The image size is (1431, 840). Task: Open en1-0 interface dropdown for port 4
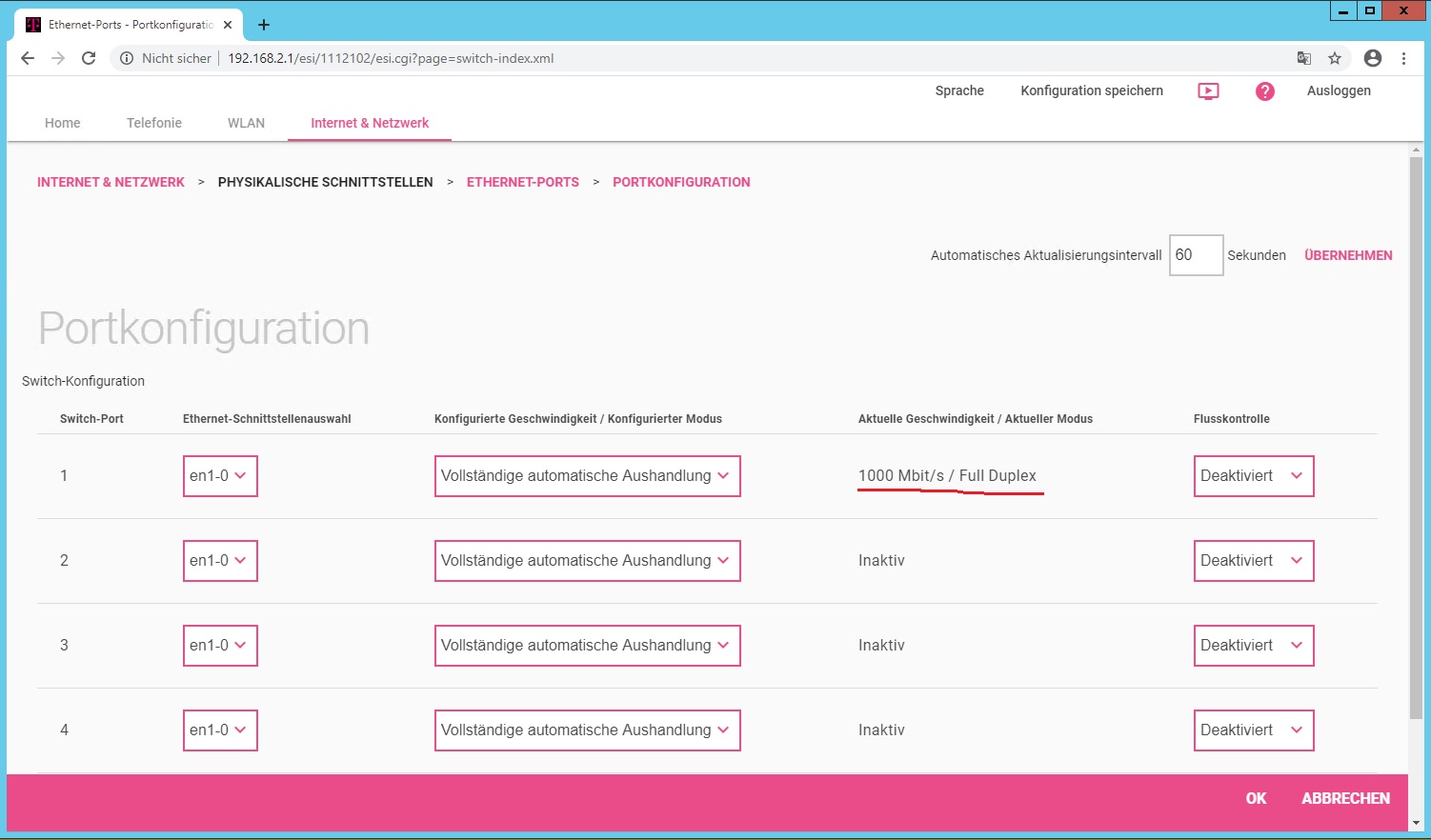[220, 730]
